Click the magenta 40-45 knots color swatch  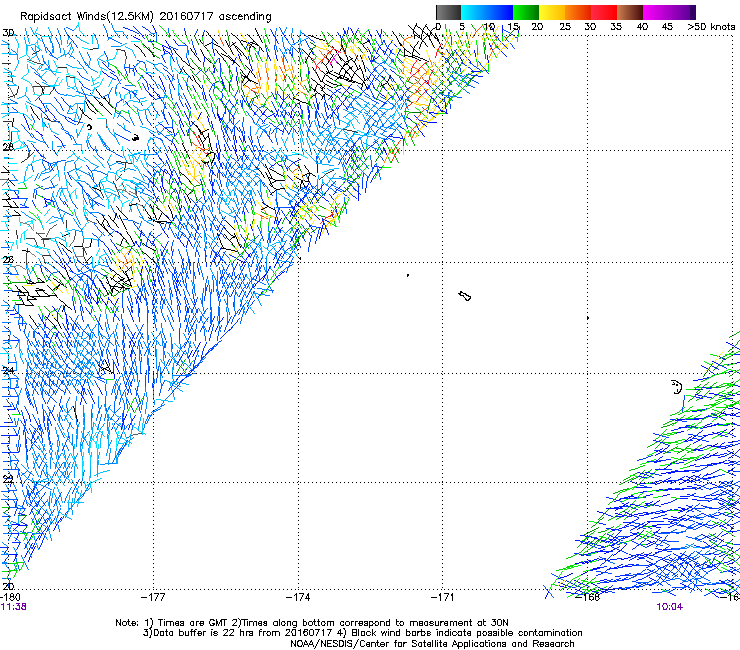point(656,12)
